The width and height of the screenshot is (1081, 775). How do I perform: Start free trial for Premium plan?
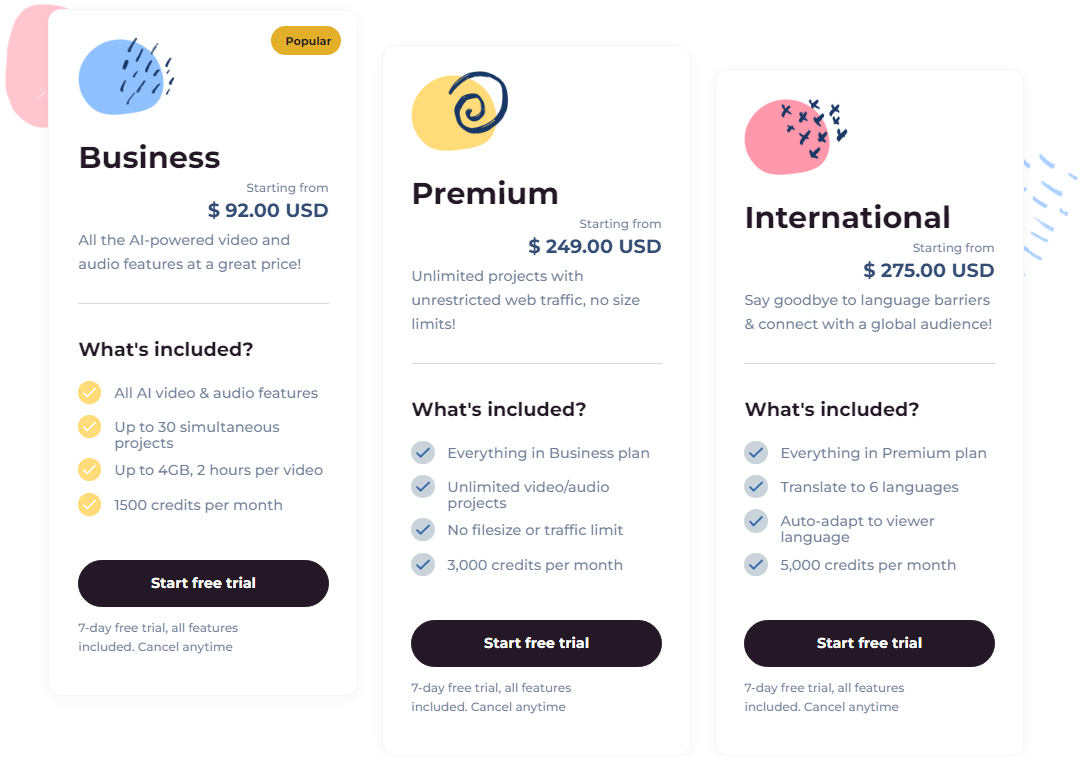coord(536,643)
